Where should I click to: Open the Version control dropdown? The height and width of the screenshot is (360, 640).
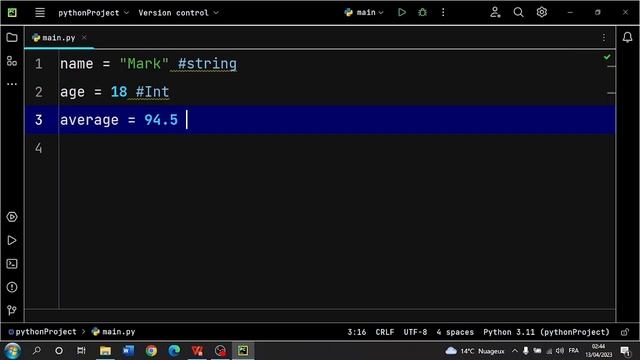click(x=178, y=13)
